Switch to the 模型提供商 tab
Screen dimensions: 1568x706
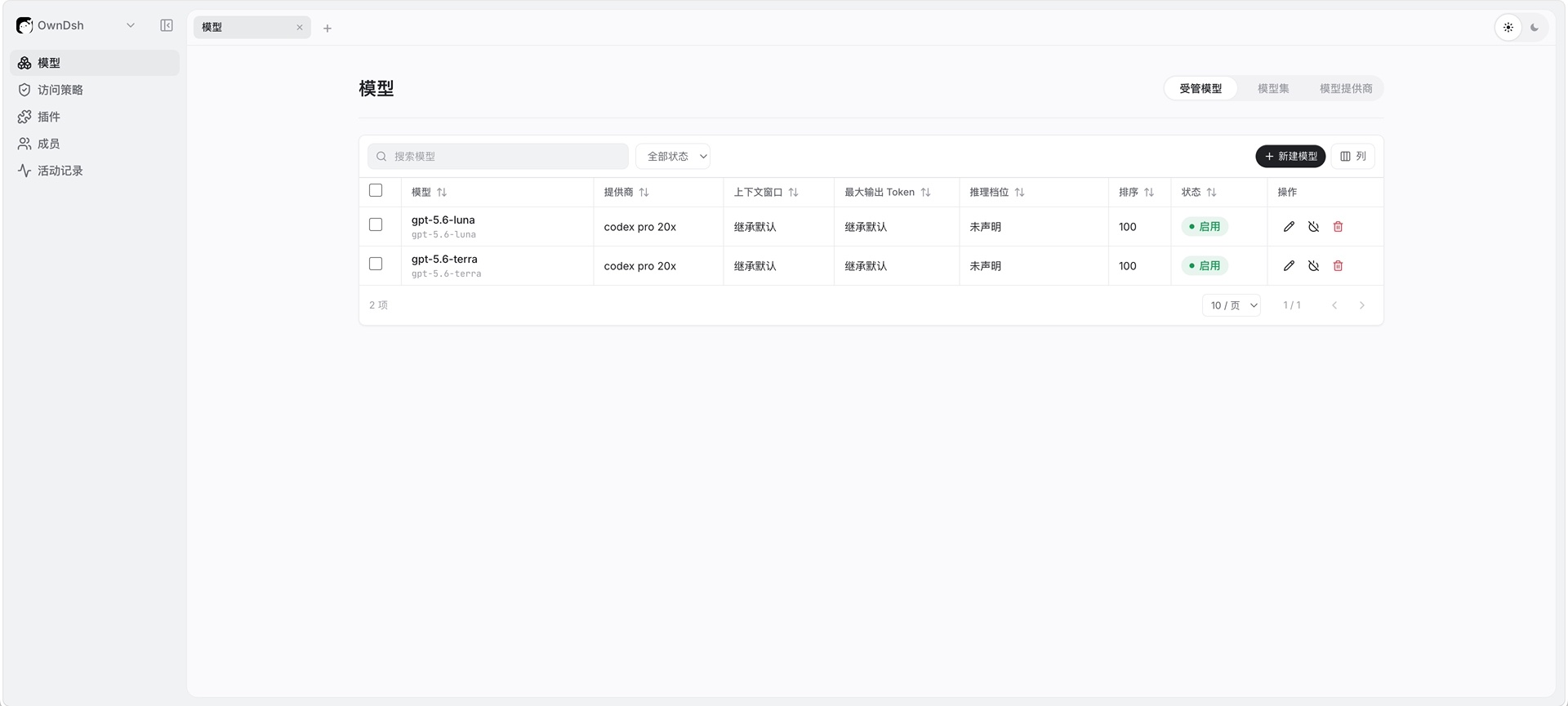(1346, 88)
